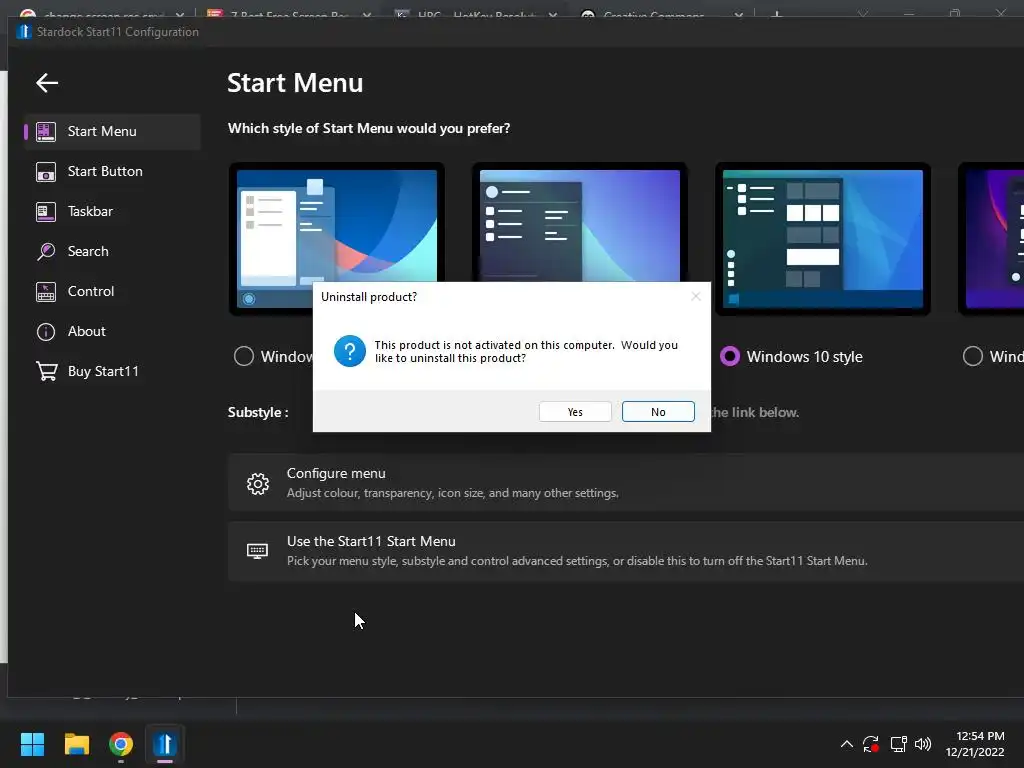Image resolution: width=1024 pixels, height=768 pixels.
Task: Choose the dark rounded menu style thumbnail
Action: point(579,223)
